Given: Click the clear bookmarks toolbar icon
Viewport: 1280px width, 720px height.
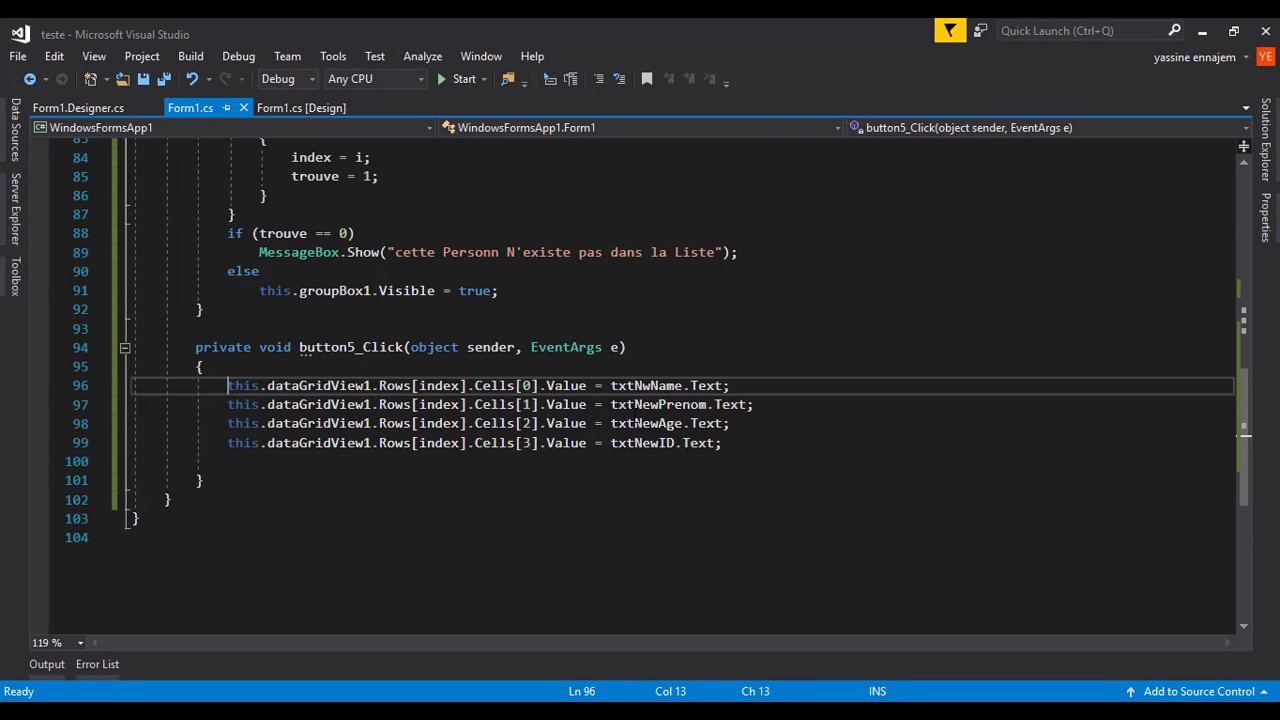Looking at the screenshot, I should point(710,79).
